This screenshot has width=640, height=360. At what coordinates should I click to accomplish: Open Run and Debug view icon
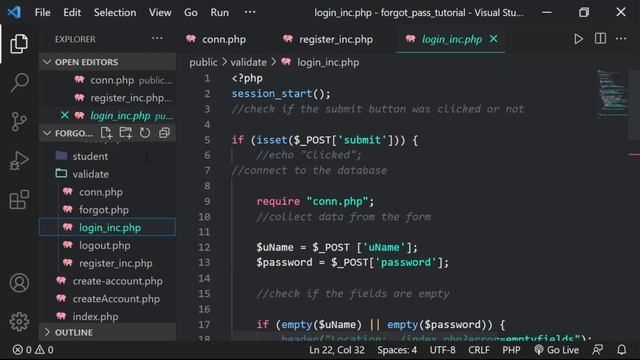(x=19, y=161)
